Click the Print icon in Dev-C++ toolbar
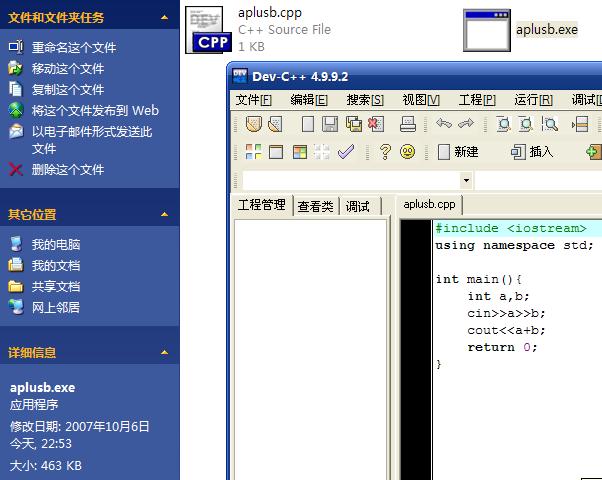 click(x=408, y=124)
